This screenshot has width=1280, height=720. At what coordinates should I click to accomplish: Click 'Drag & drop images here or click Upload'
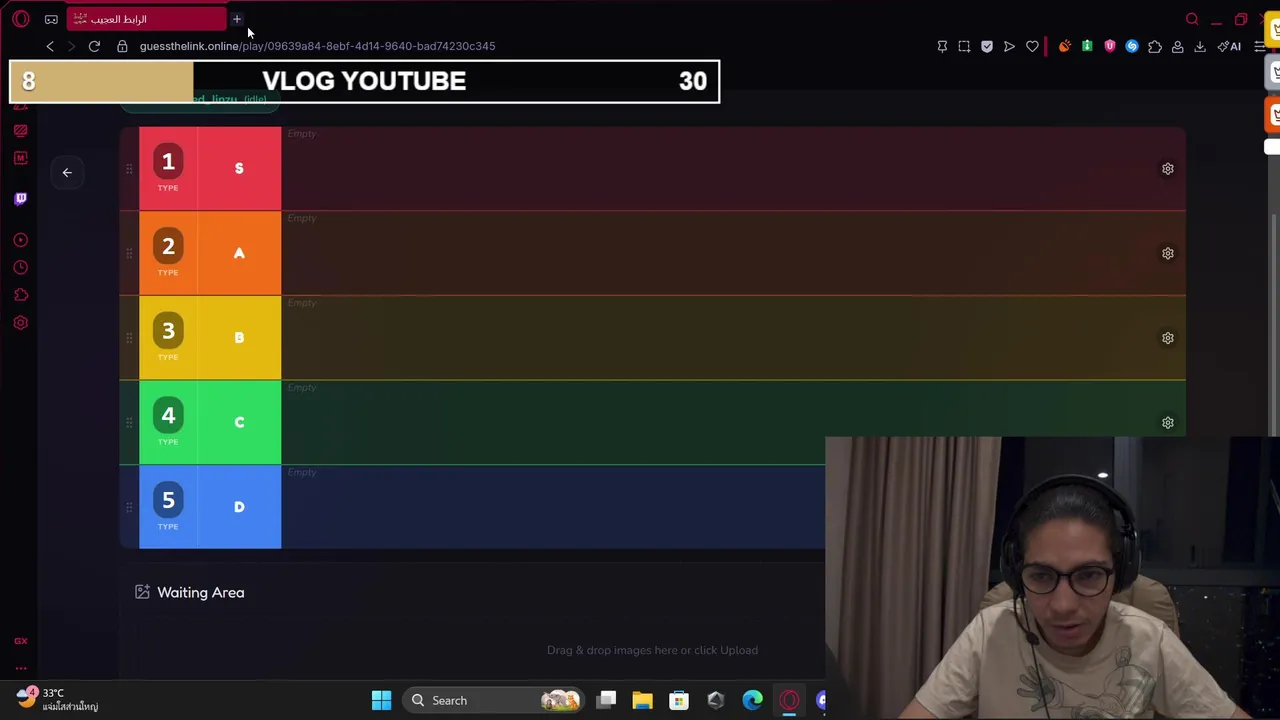[652, 650]
